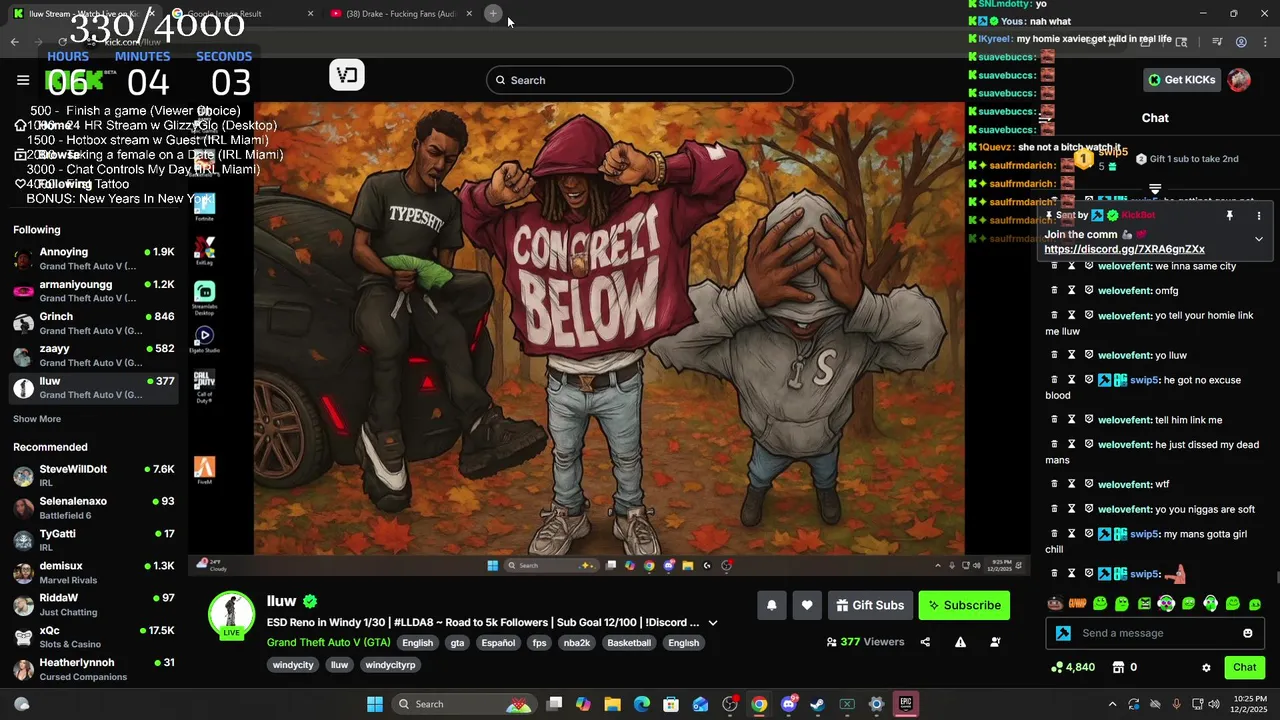
Task: Expand Show More under Following
Action: [37, 419]
